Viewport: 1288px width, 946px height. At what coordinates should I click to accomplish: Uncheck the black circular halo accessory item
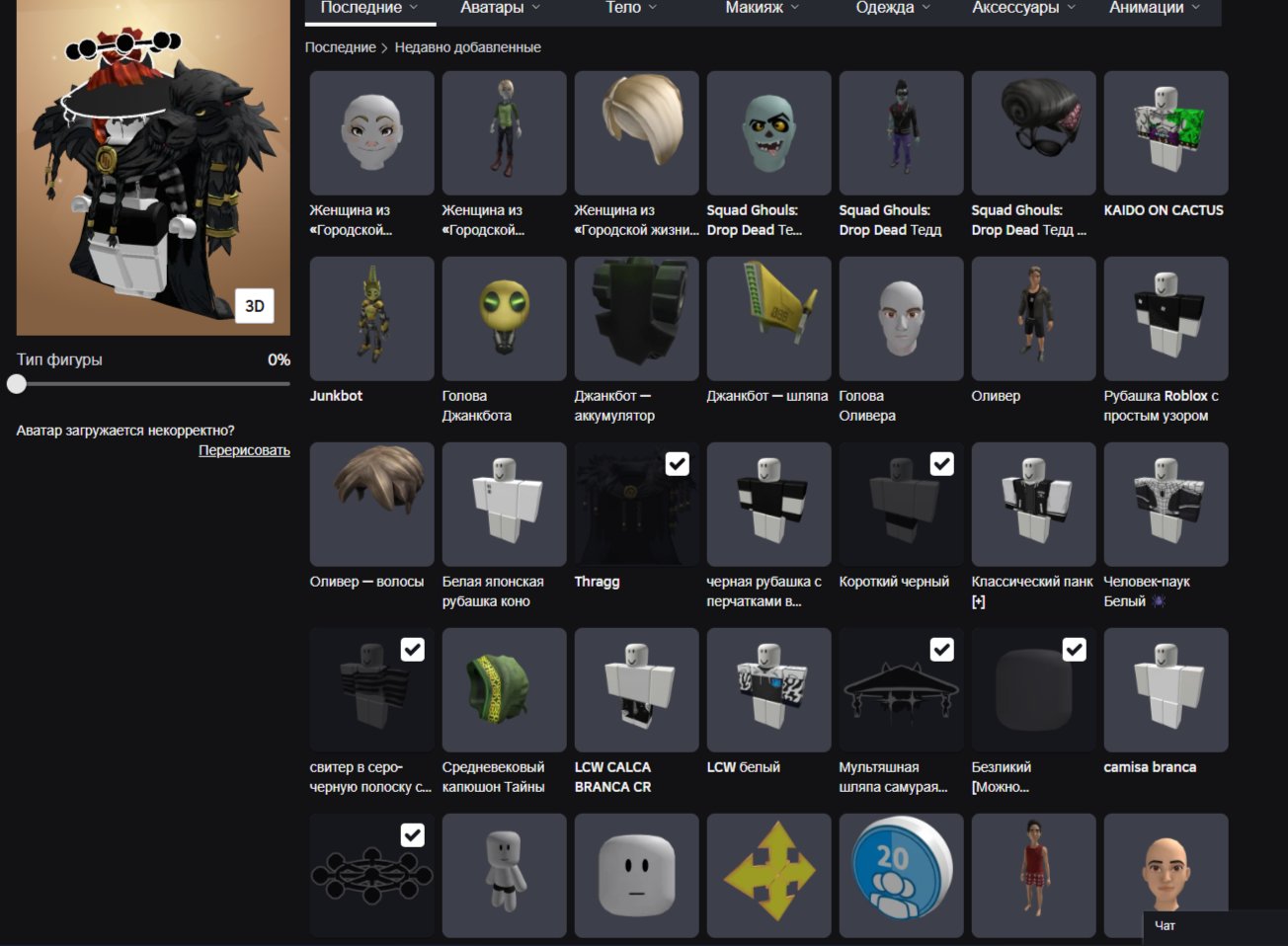pyautogui.click(x=413, y=835)
